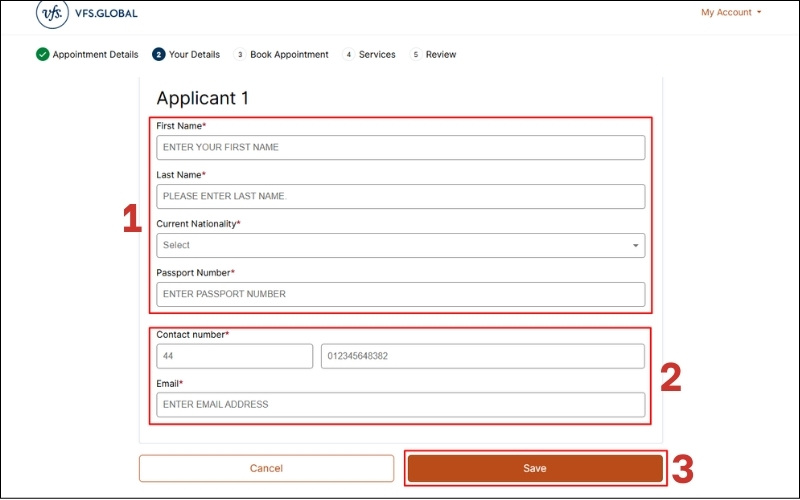Viewport: 800px width, 500px height.
Task: Switch to the Review step
Action: (441, 55)
